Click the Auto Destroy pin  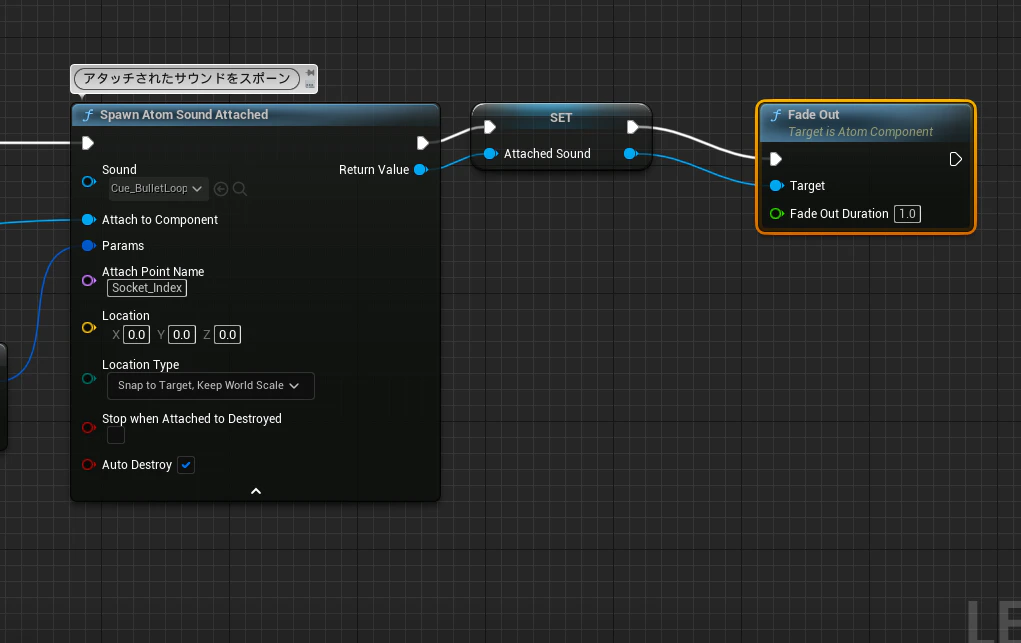pos(89,464)
